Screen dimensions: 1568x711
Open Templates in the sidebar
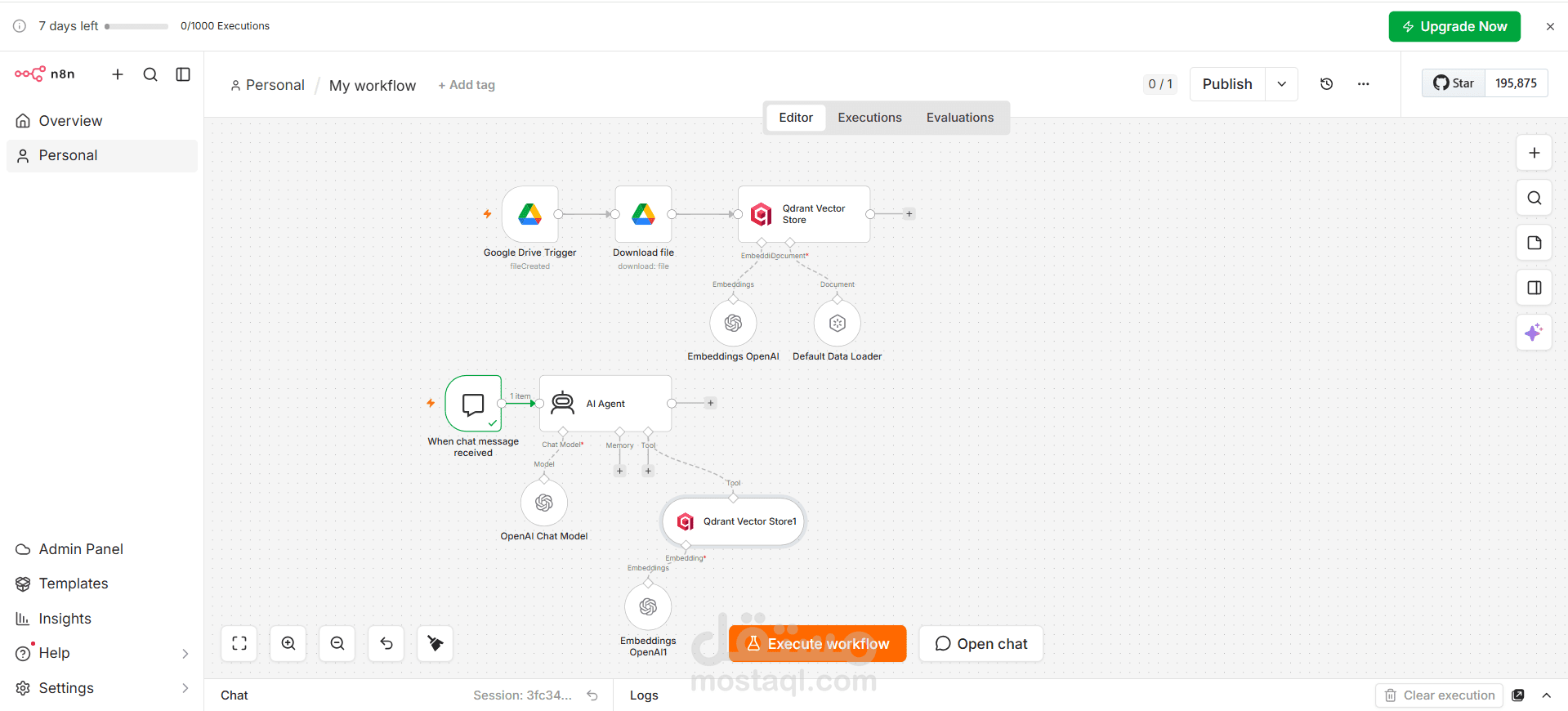point(102,584)
